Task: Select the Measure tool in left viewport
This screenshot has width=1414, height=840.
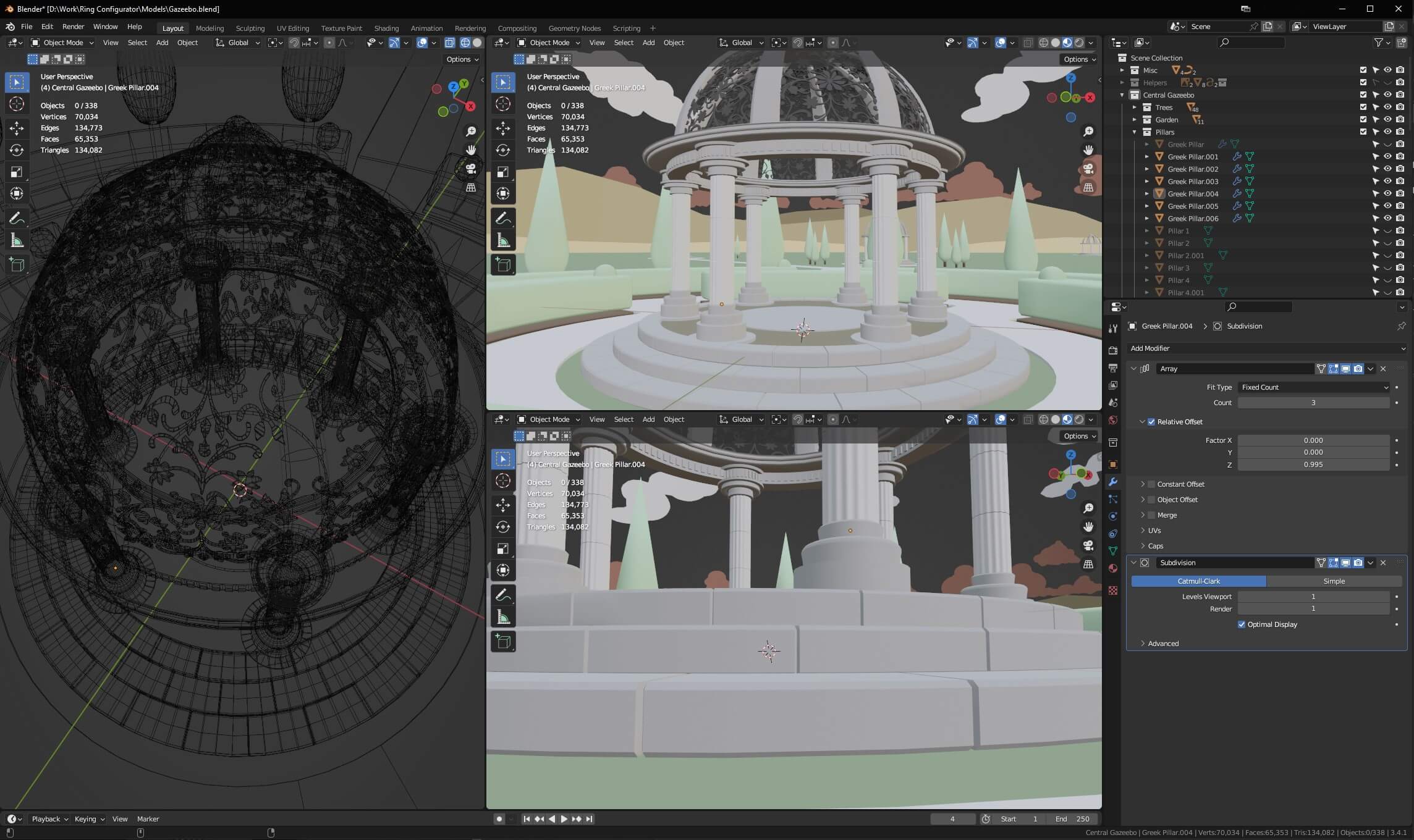Action: tap(17, 240)
